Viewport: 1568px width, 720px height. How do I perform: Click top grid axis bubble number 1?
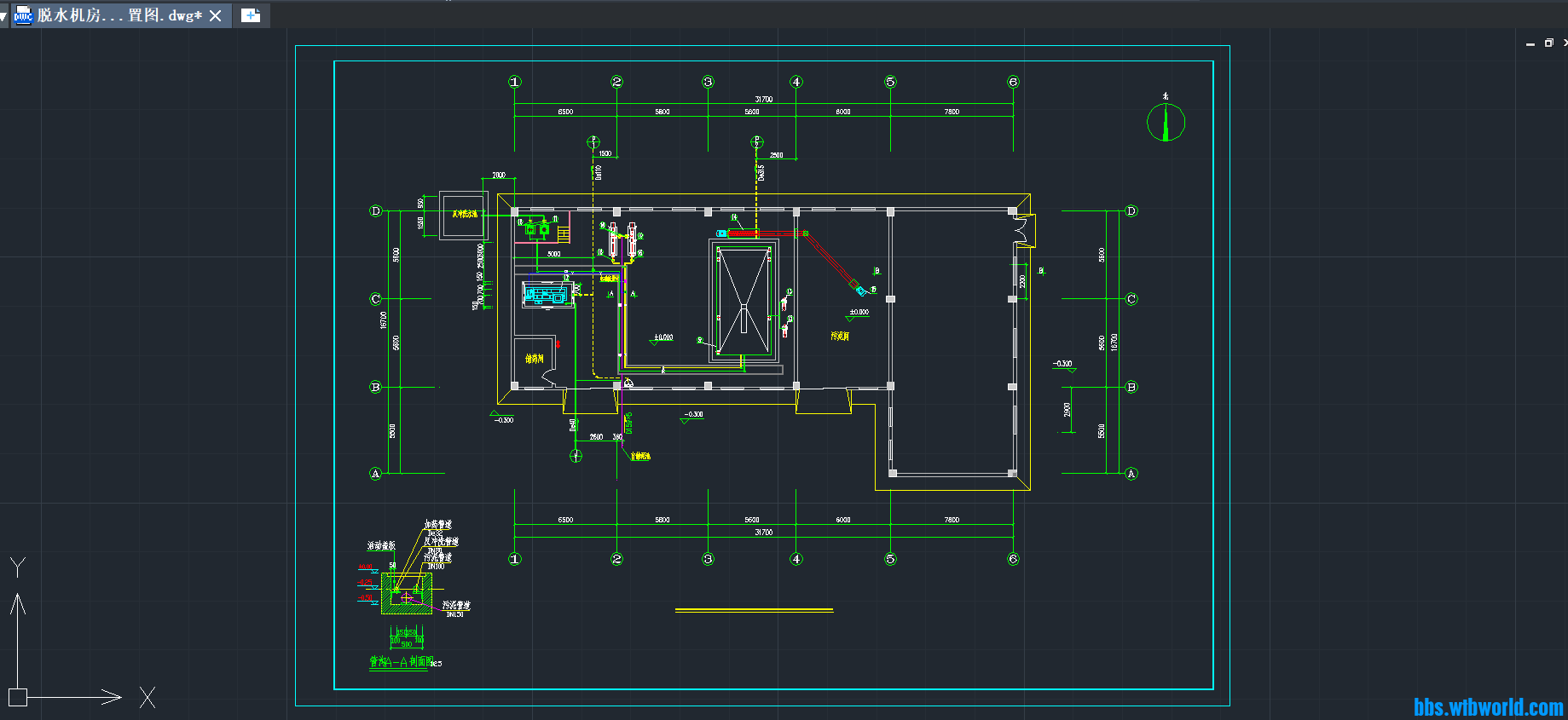[514, 82]
